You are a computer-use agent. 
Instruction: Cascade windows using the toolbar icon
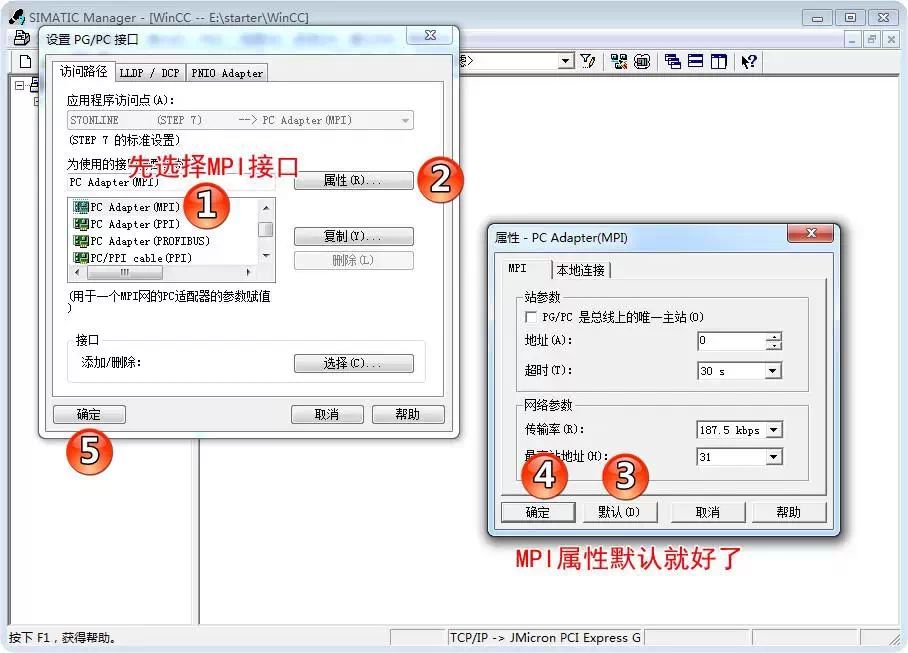coord(673,61)
